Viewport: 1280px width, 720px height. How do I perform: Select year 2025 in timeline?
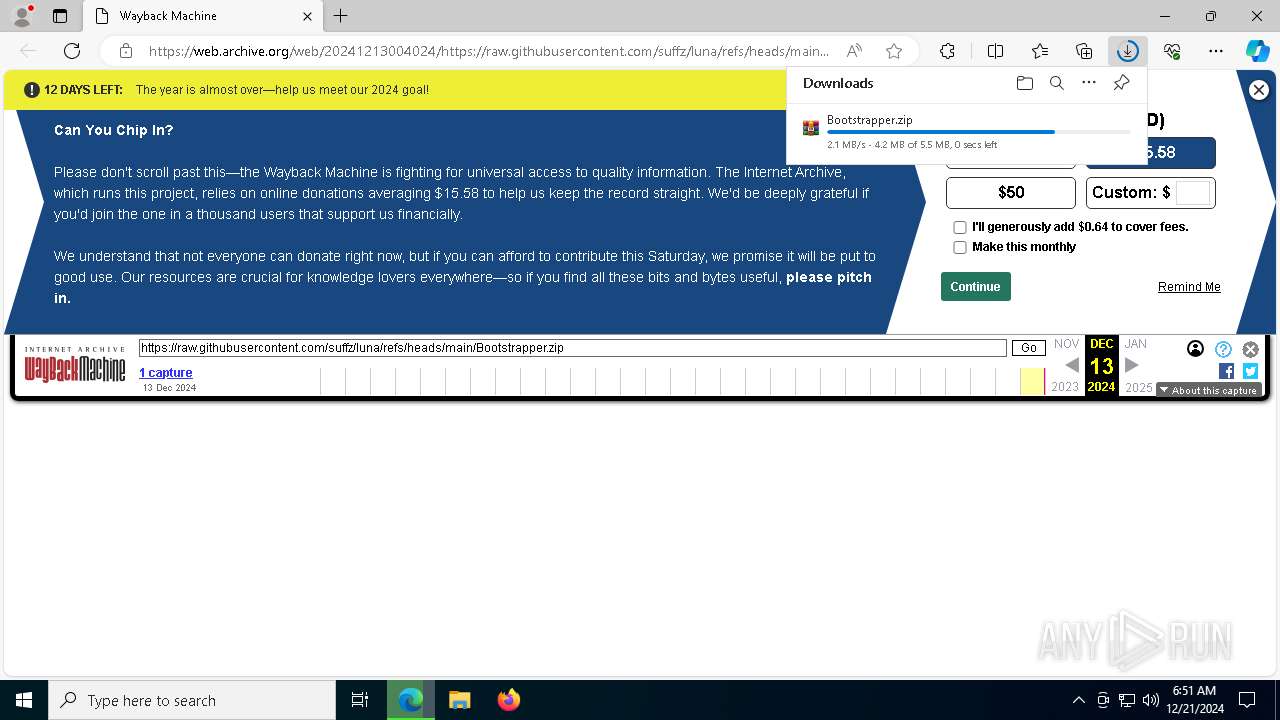1139,387
